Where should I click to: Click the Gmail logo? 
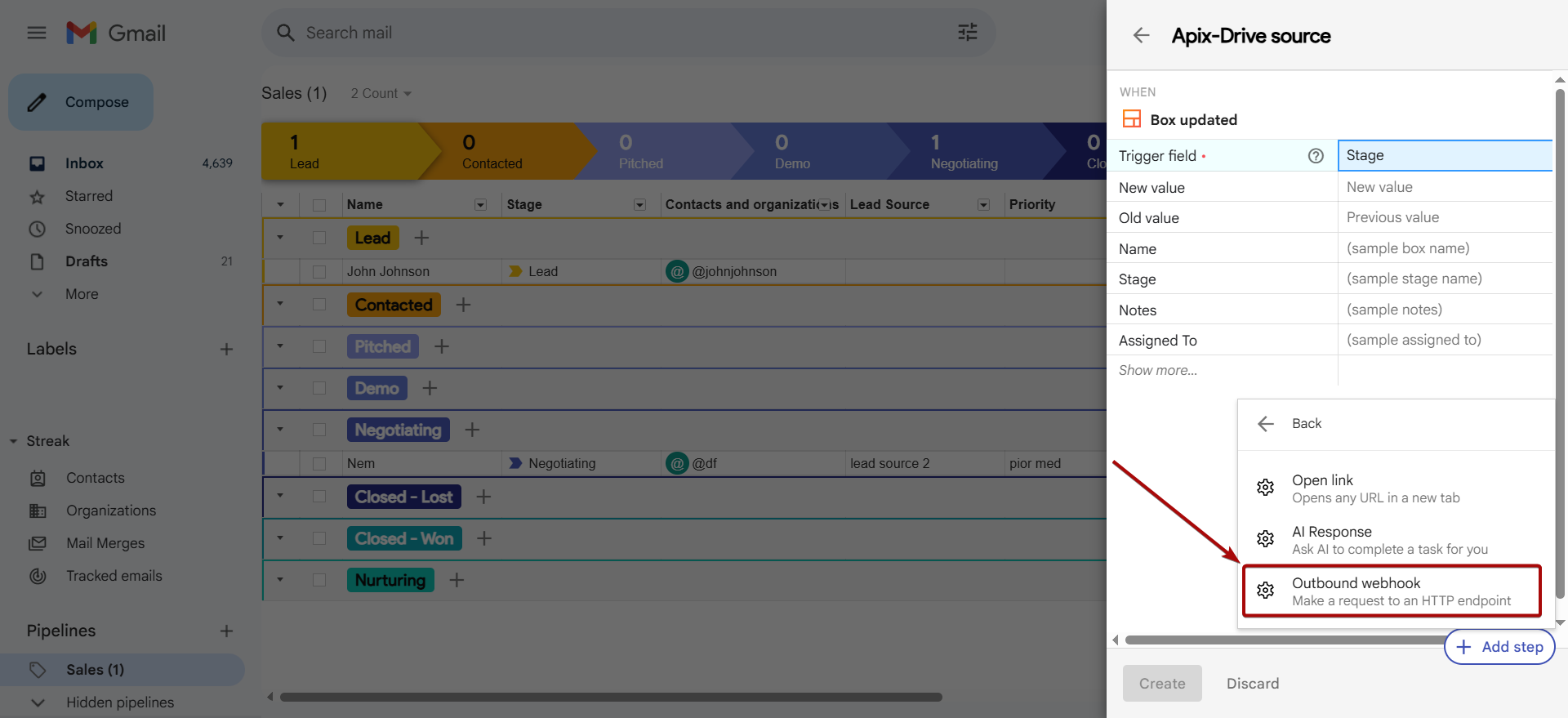coord(116,33)
